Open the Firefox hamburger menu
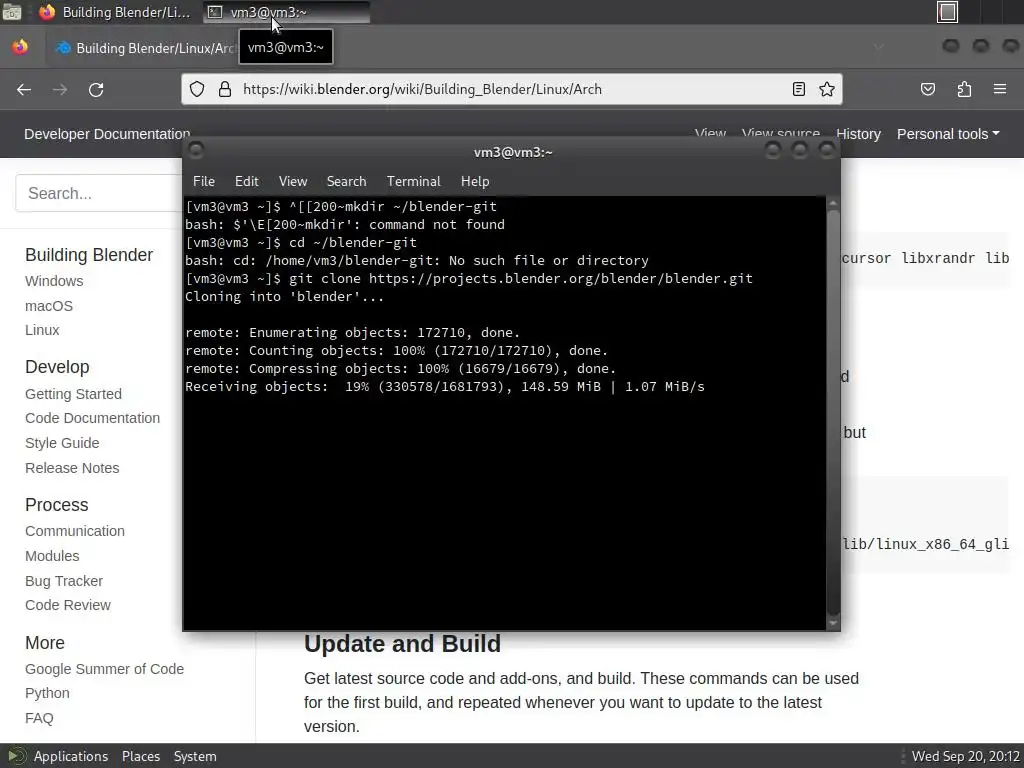Viewport: 1024px width, 768px height. 1000,89
